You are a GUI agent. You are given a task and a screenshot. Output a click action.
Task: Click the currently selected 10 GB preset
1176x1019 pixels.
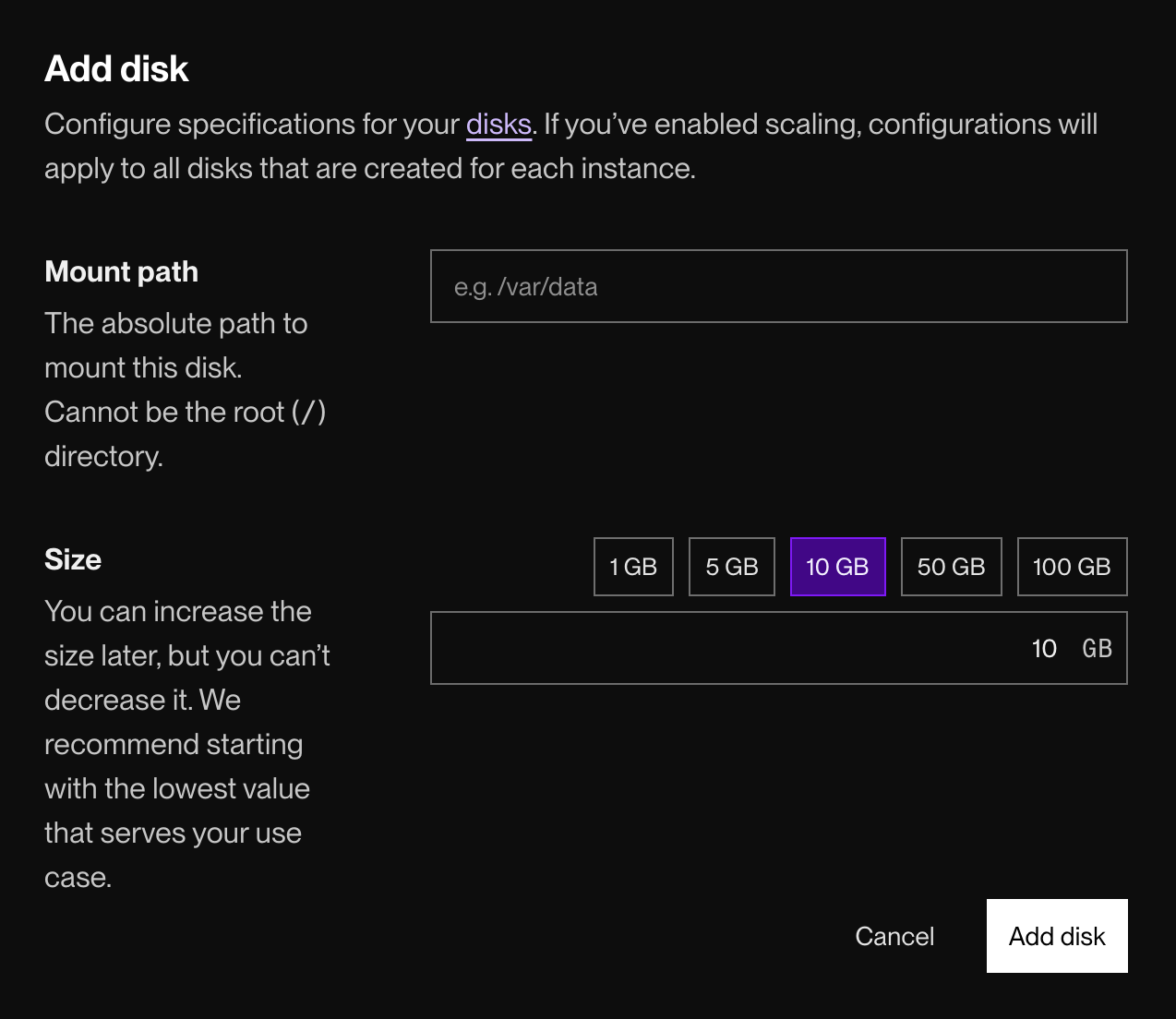(x=837, y=566)
